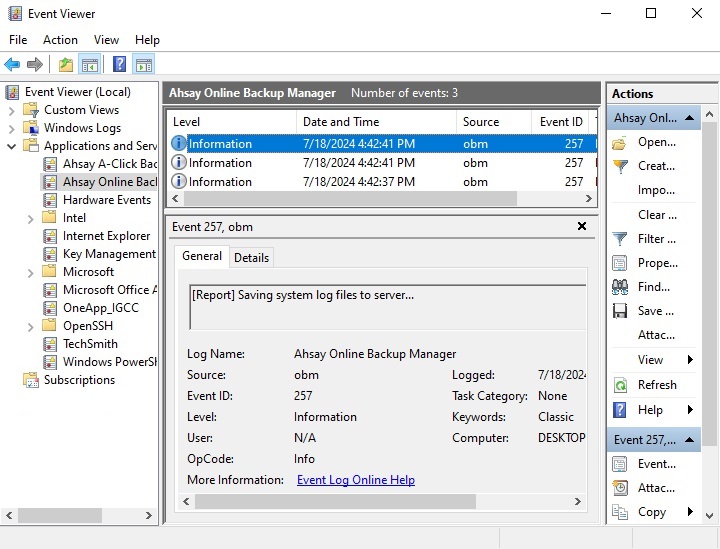Toggle the Show/Hide Action Pane toolbar icon
720x549 pixels.
point(144,65)
